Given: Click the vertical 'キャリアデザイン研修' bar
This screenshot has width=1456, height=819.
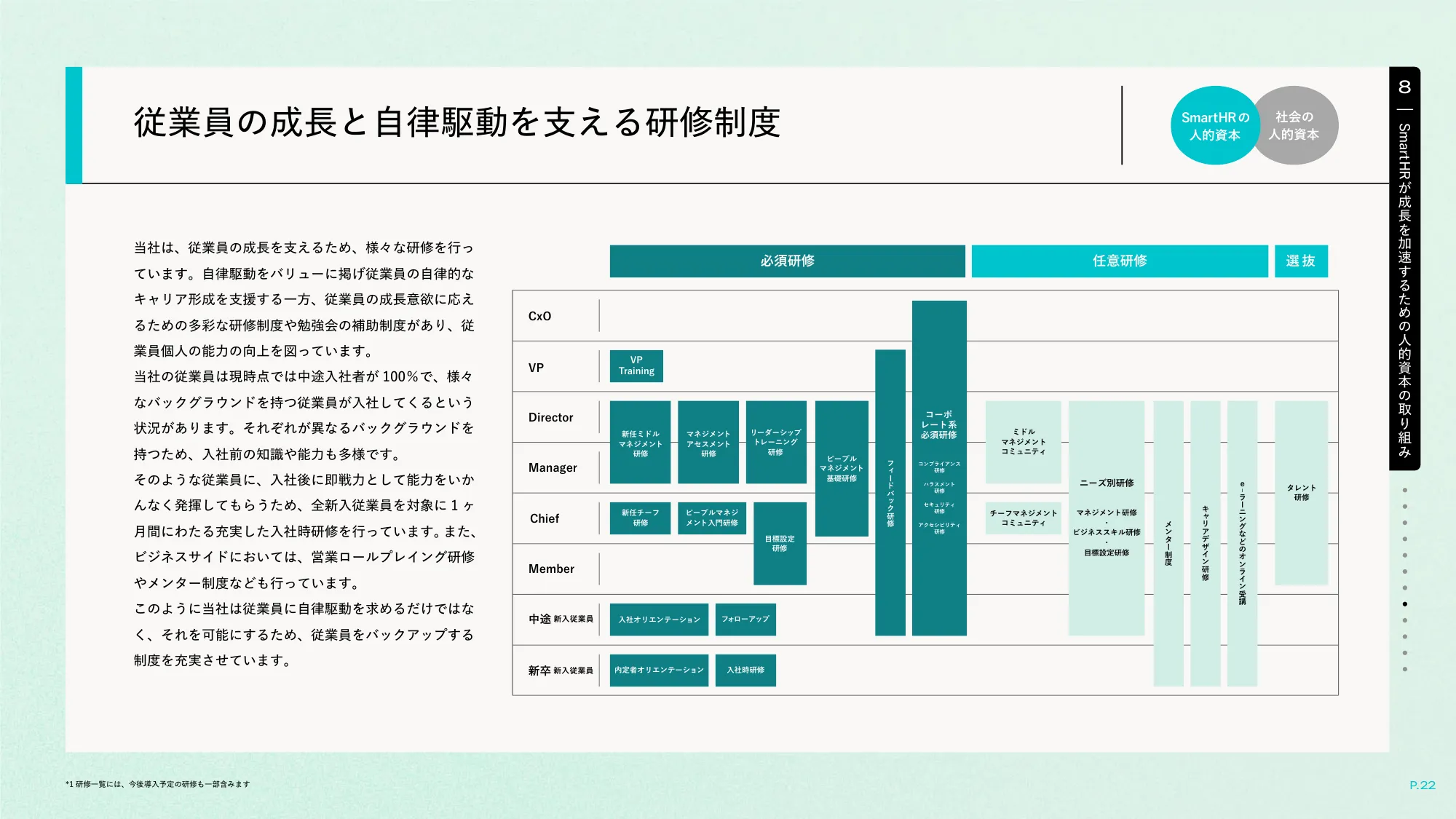Looking at the screenshot, I should (x=1206, y=543).
